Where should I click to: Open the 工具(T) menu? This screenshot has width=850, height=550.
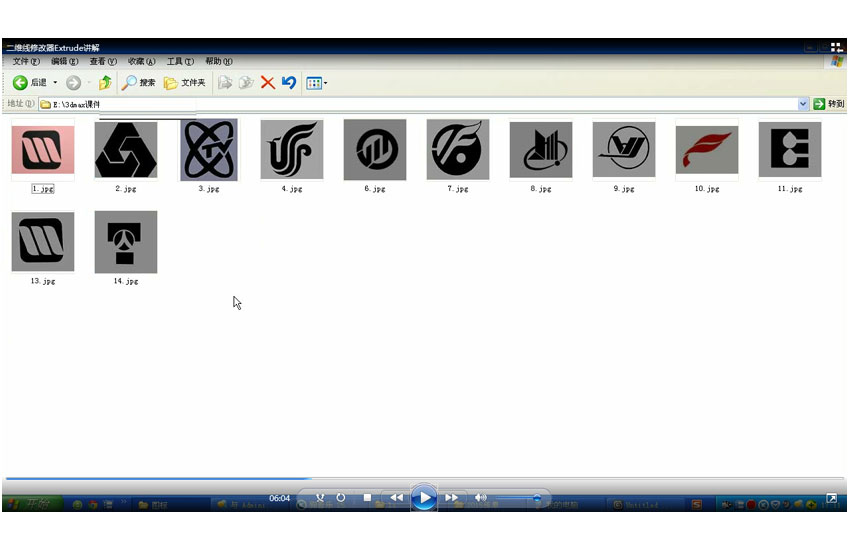[x=180, y=61]
